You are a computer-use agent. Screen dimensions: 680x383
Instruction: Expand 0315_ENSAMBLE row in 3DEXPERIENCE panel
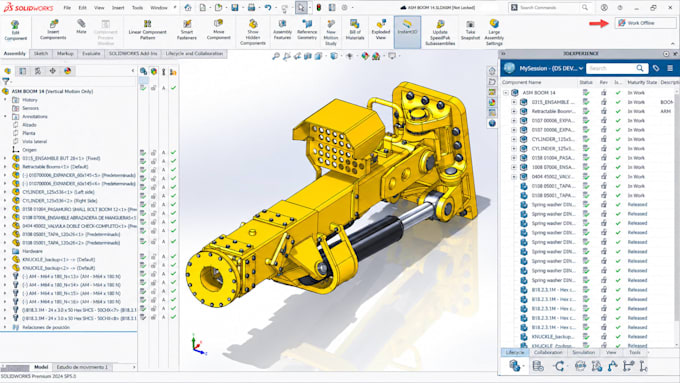(514, 102)
